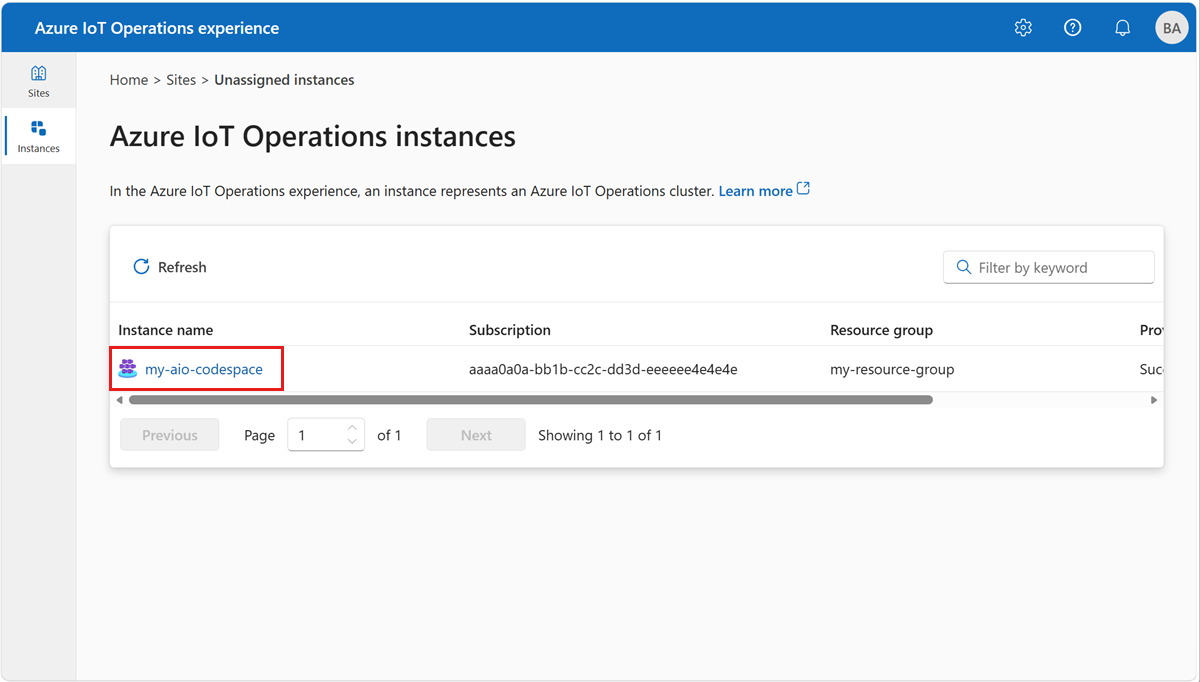Click the Resource group column header
Viewport: 1200px width, 682px height.
(881, 330)
